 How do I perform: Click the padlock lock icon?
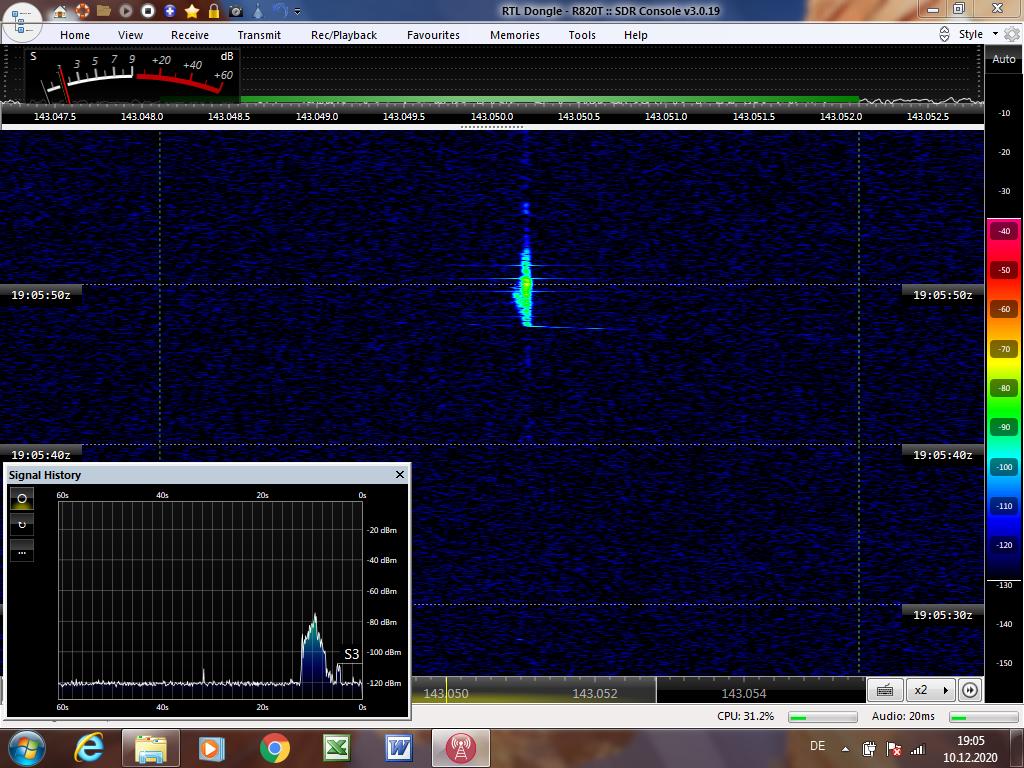coord(214,10)
